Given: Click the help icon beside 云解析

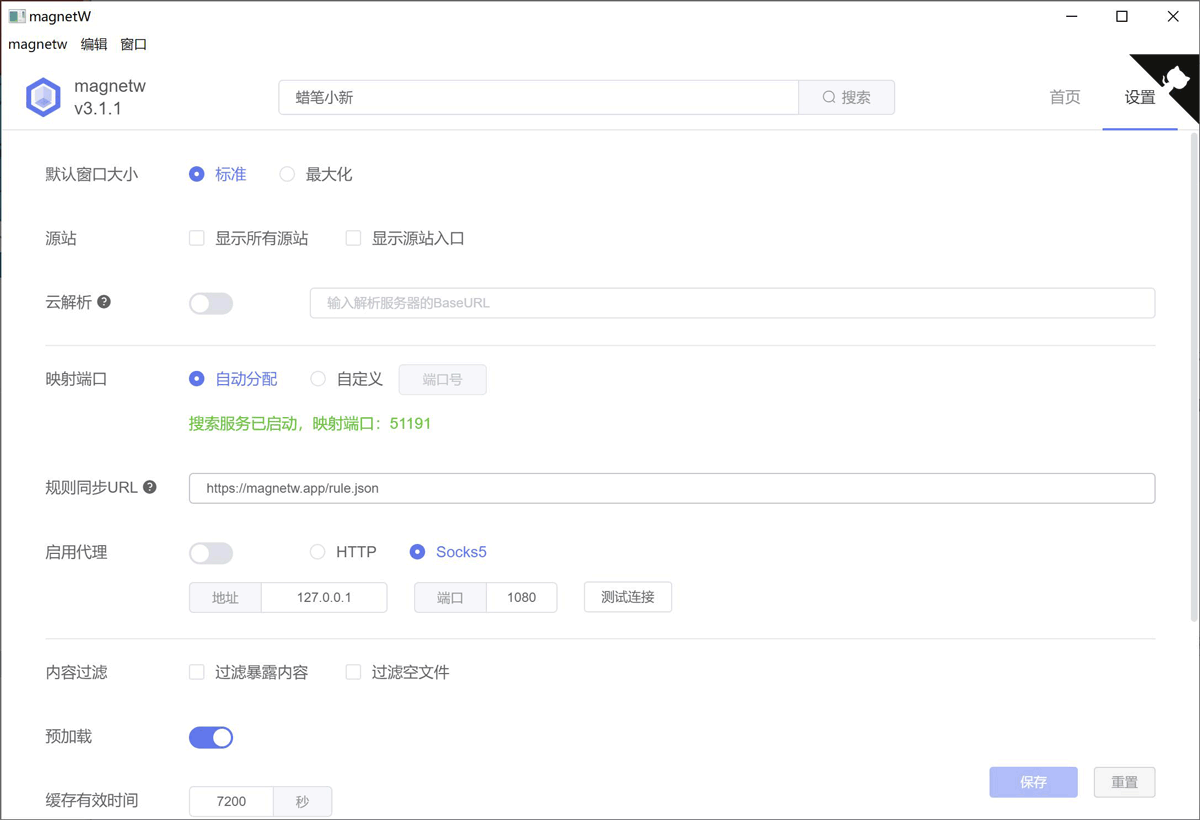Looking at the screenshot, I should pos(104,302).
